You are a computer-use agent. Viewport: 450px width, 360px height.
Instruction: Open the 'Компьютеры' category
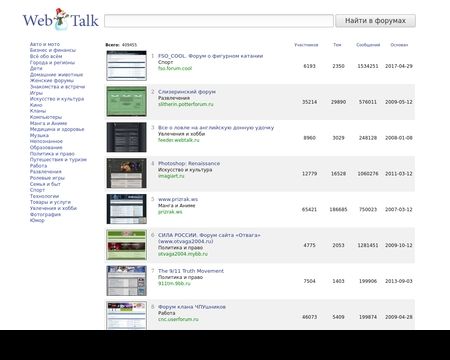pos(46,117)
